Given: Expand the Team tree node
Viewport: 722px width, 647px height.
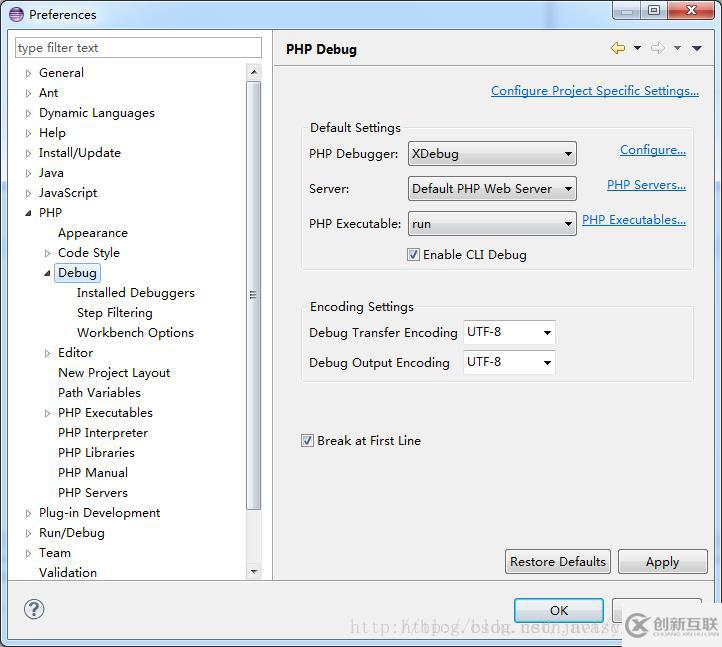Looking at the screenshot, I should (x=29, y=553).
